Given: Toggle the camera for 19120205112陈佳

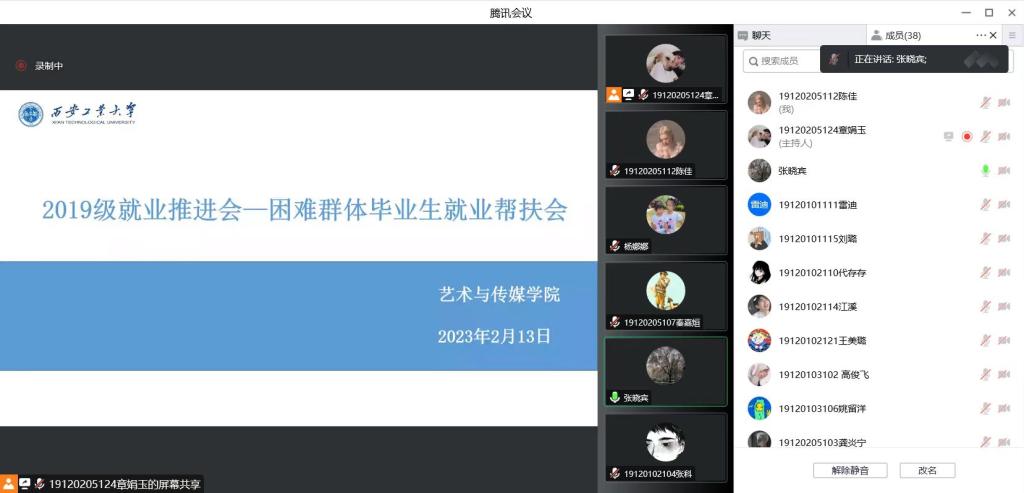Looking at the screenshot, I should click(1004, 103).
